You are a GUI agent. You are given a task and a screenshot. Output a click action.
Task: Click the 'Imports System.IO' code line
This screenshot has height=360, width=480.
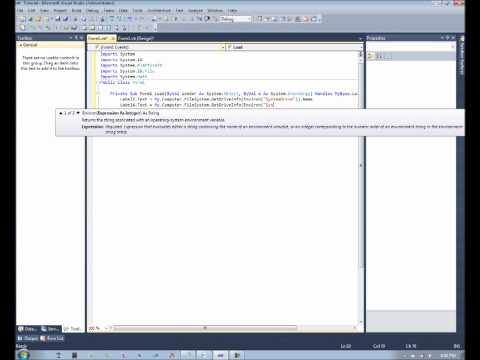(x=121, y=60)
